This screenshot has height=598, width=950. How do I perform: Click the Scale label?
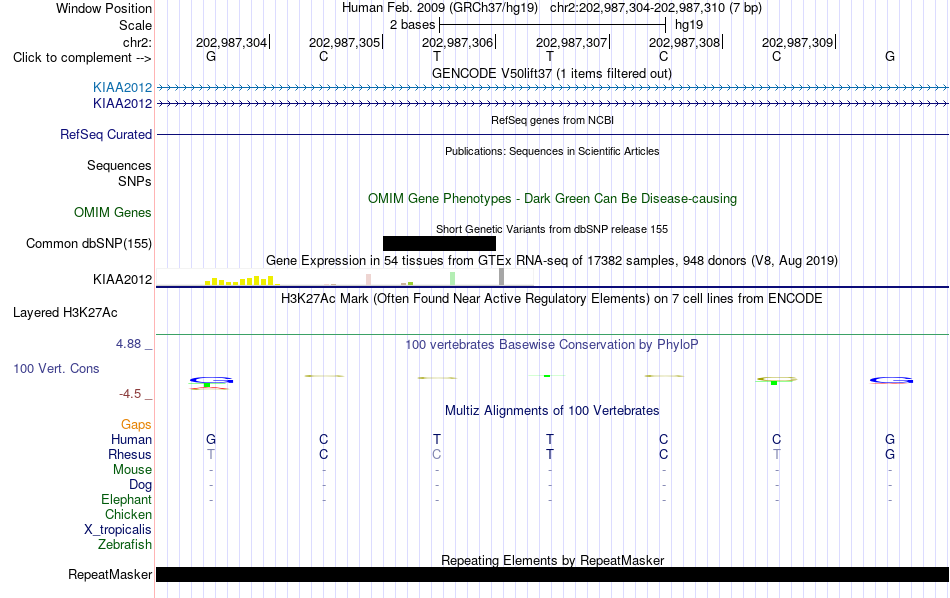pyautogui.click(x=135, y=25)
